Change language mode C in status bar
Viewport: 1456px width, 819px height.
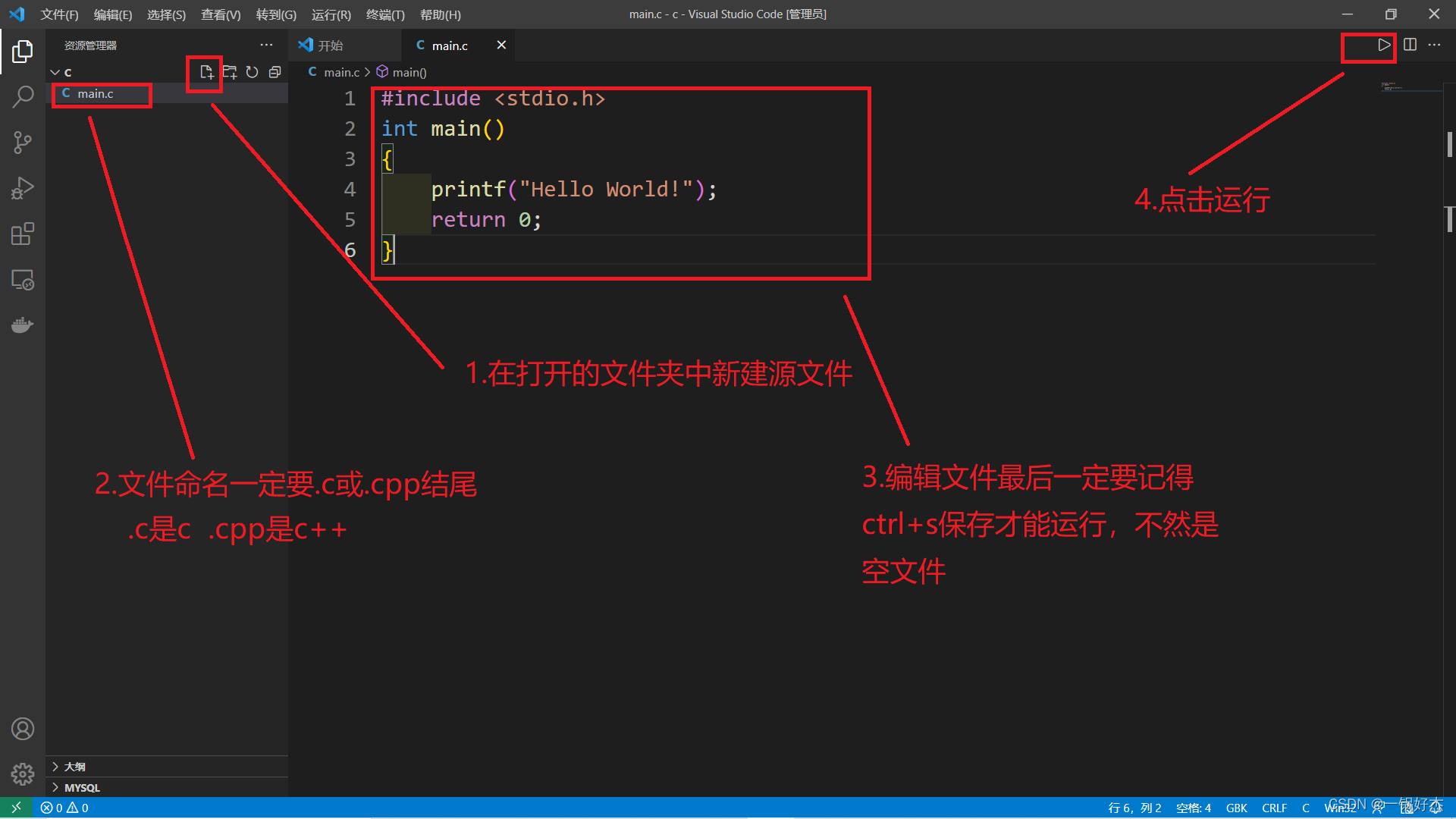1306,808
